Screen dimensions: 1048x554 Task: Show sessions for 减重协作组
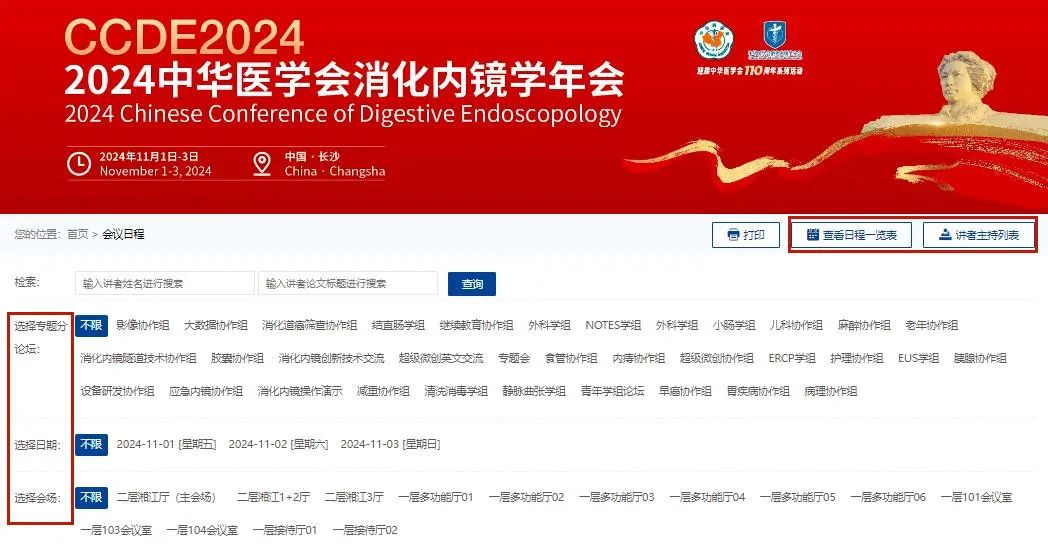(383, 391)
